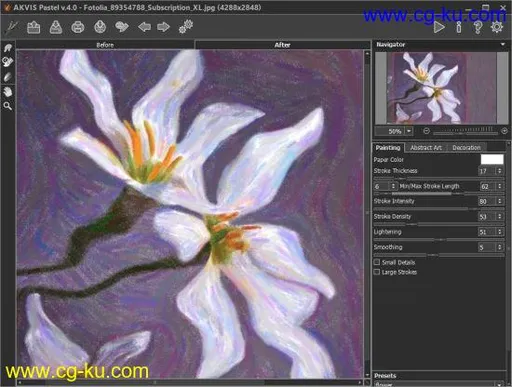
Task: Click the Navigator preview thumbnail
Action: coord(442,87)
